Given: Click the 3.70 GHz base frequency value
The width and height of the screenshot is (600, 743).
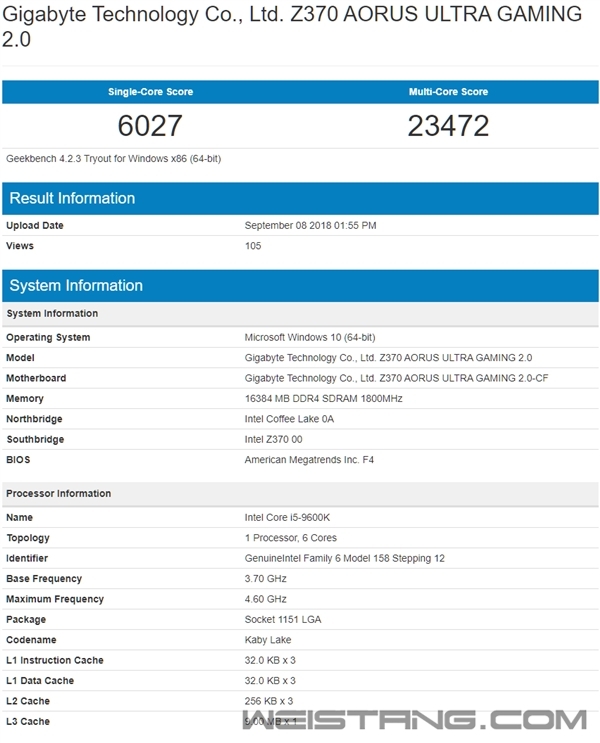Looking at the screenshot, I should [x=265, y=579].
